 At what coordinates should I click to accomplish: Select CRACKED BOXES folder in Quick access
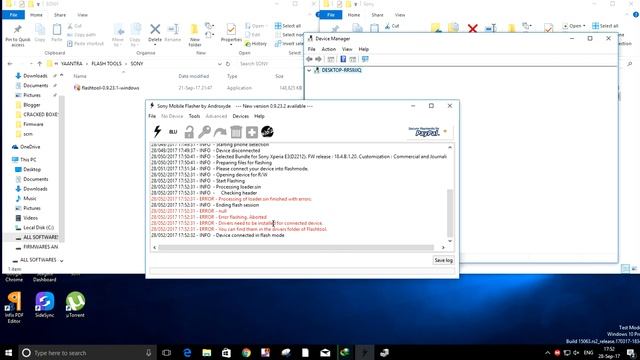40,114
